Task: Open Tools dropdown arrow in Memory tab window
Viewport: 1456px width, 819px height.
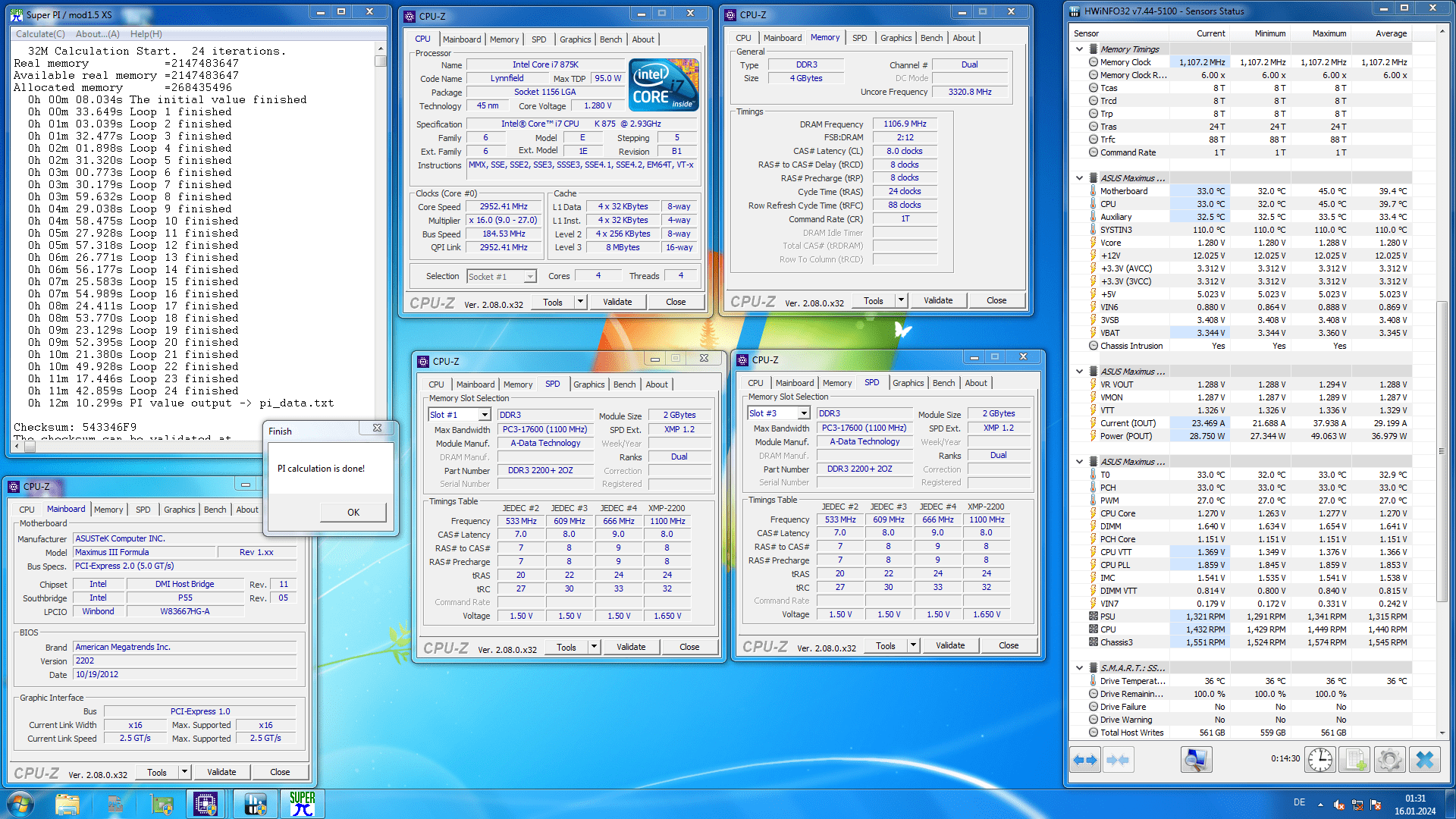Action: coord(901,300)
